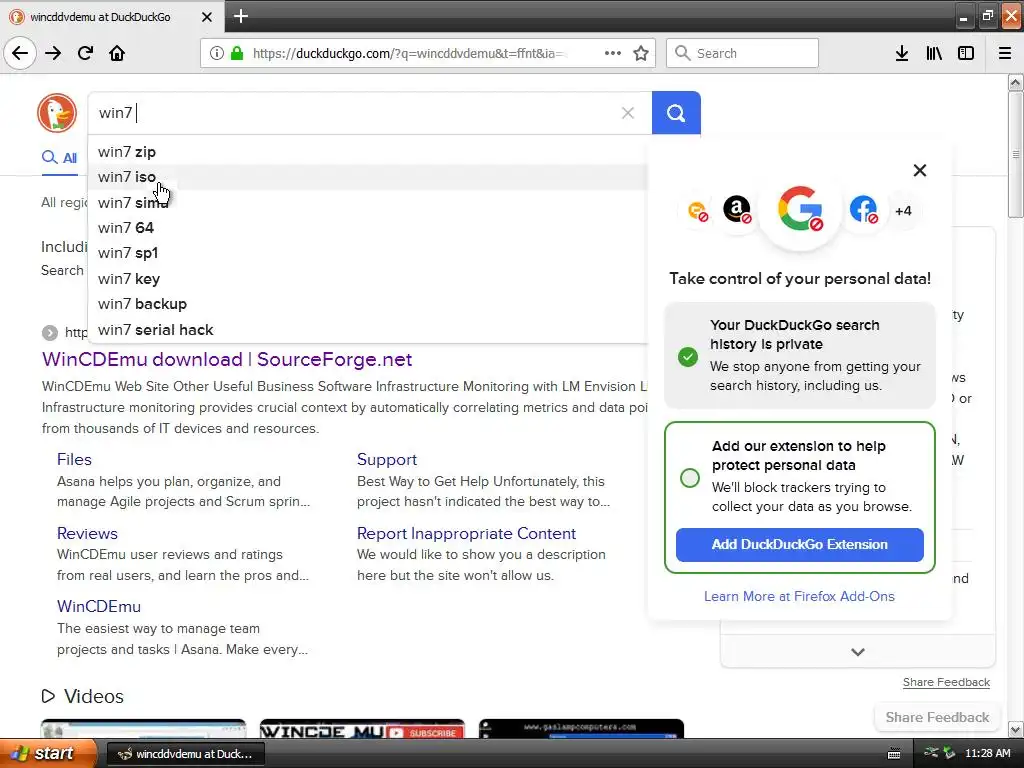Open the Windows start button
Screen dimensions: 1024x768
[x=48, y=753]
